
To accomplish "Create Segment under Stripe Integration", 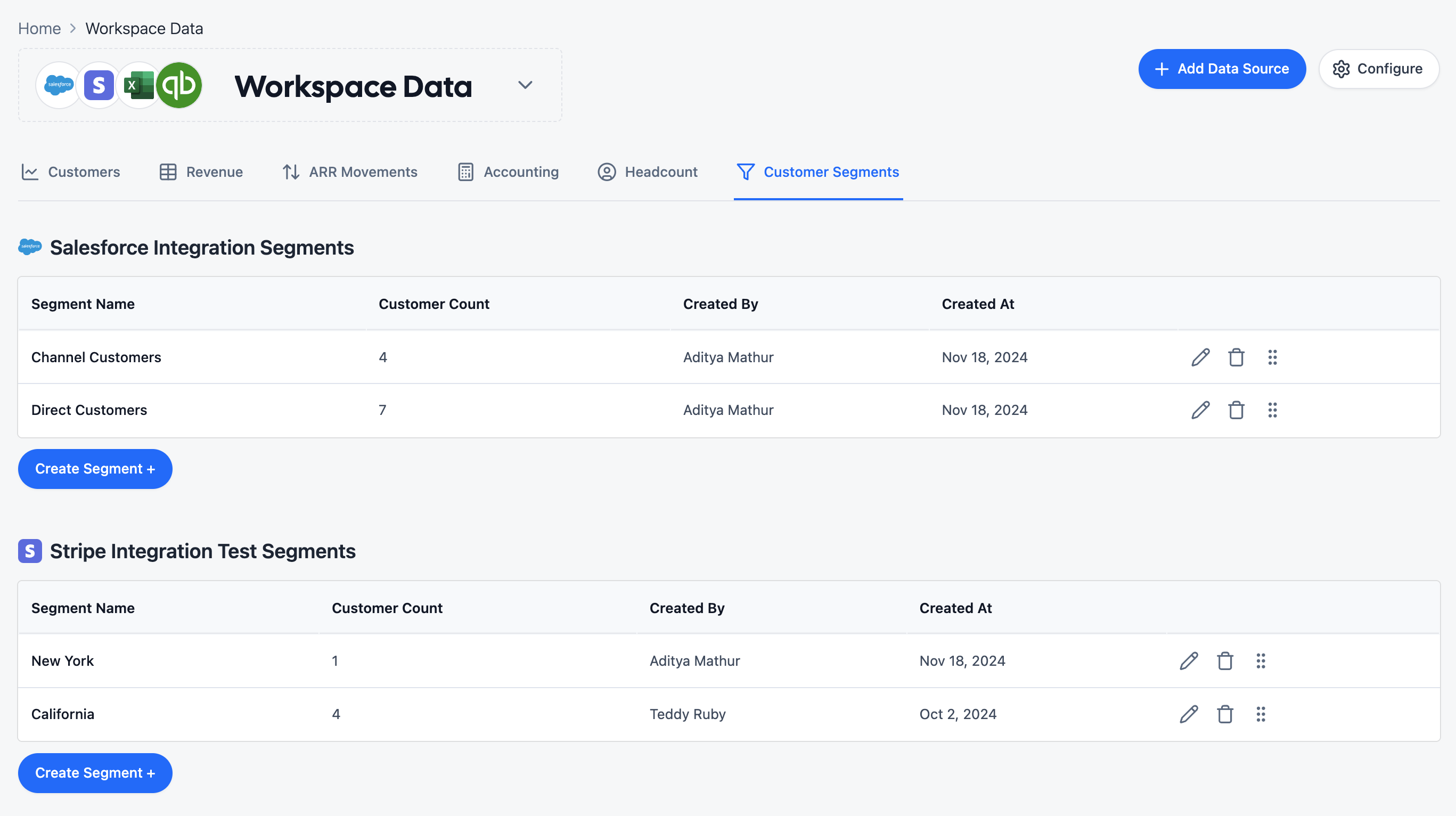I will 95,773.
